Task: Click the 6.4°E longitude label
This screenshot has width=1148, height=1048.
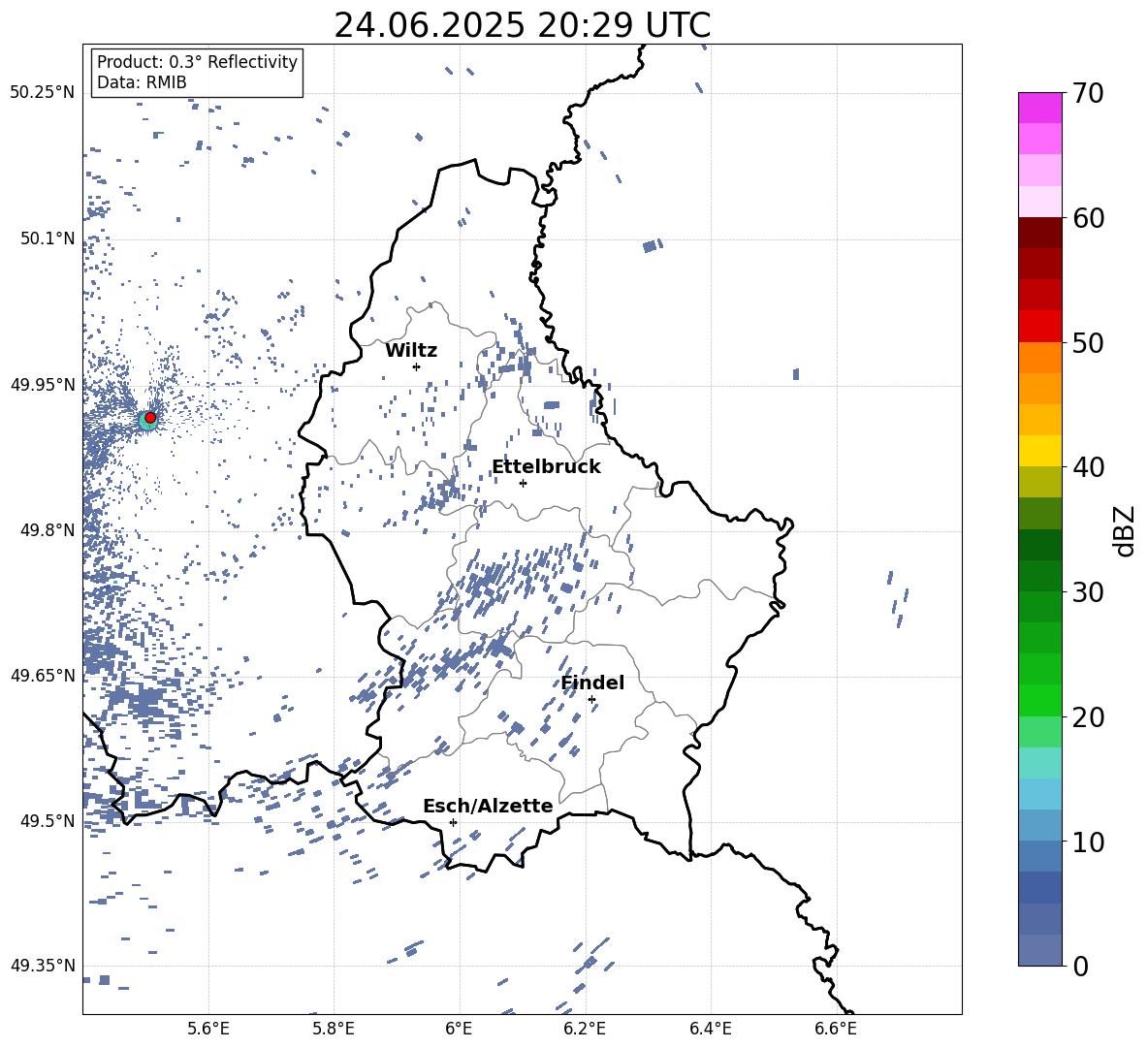Action: (x=710, y=1029)
